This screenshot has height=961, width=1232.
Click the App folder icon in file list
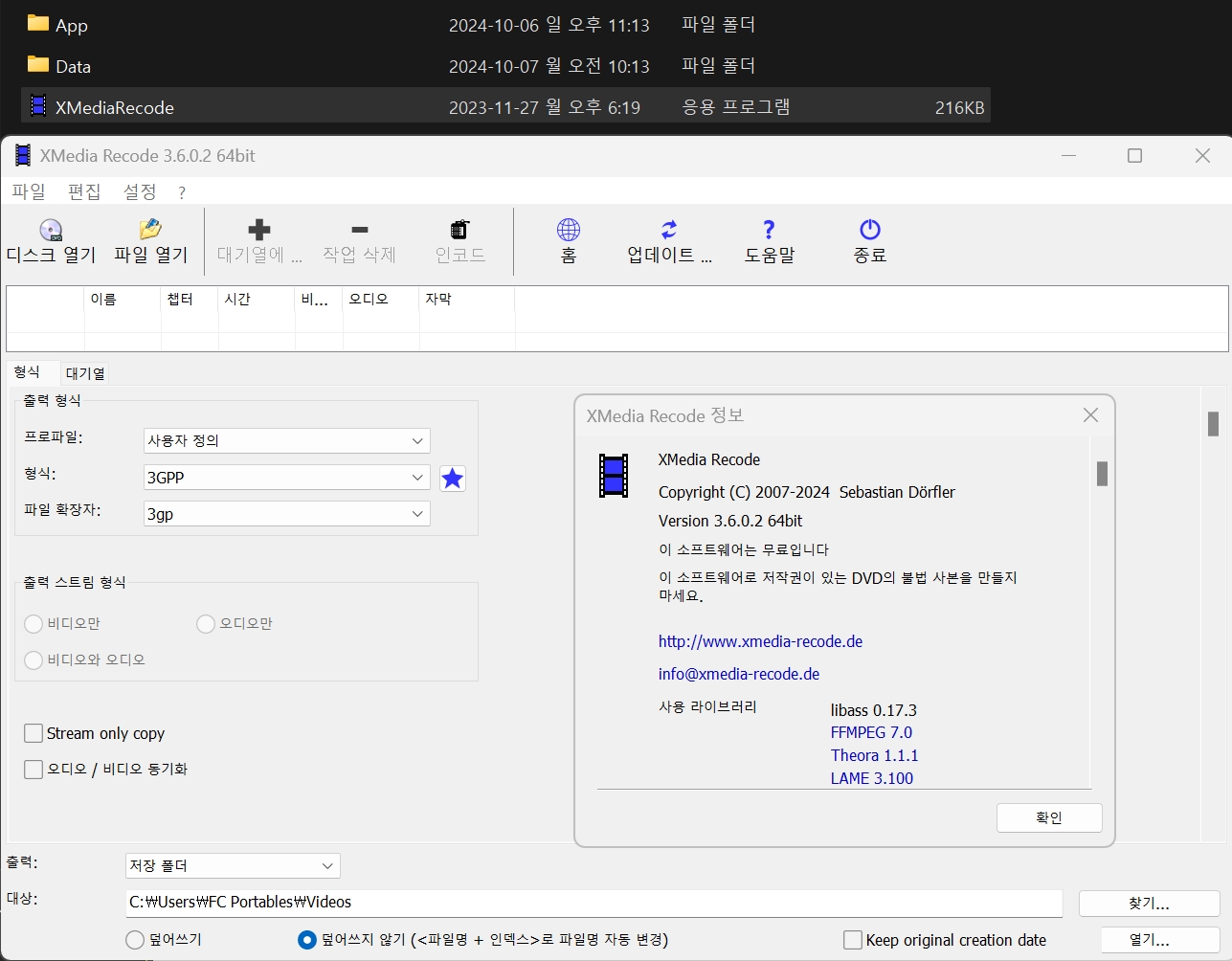tap(38, 24)
